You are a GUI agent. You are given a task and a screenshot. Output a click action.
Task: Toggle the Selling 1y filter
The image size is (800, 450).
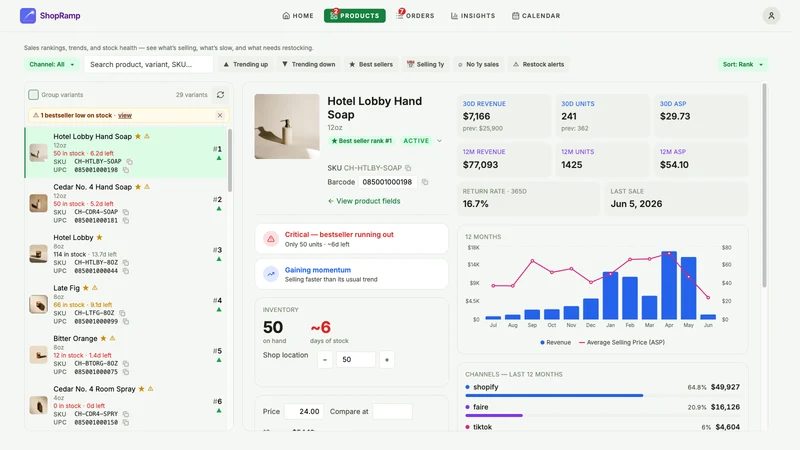(x=426, y=64)
